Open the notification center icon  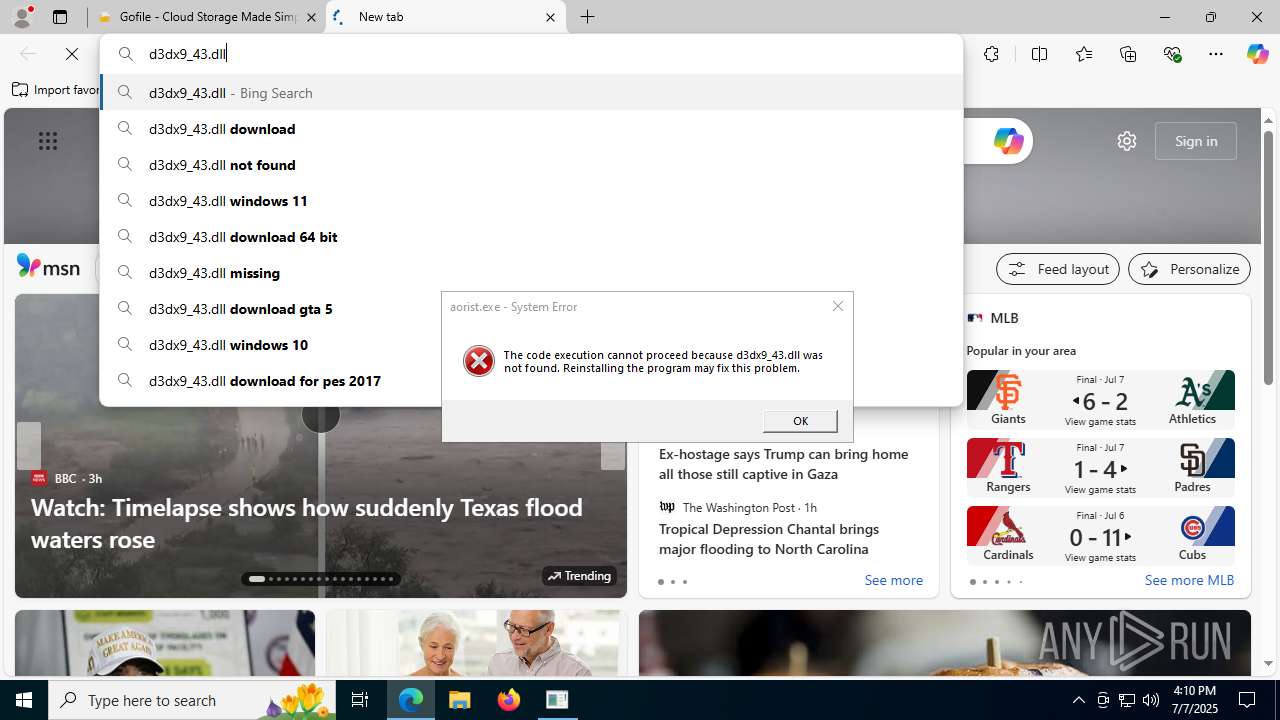[1248, 700]
